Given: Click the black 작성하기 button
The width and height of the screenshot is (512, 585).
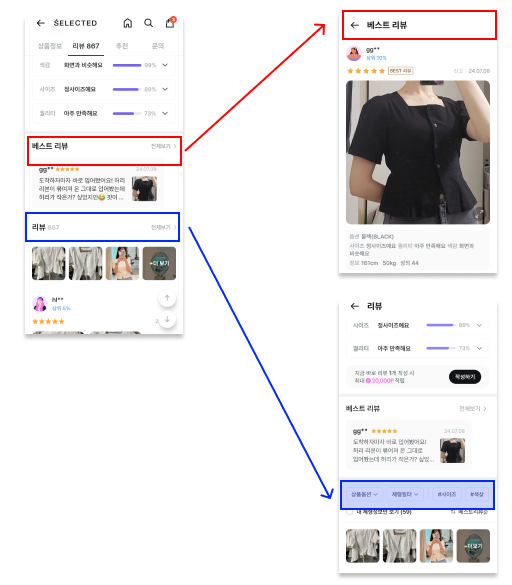Looking at the screenshot, I should (x=465, y=376).
